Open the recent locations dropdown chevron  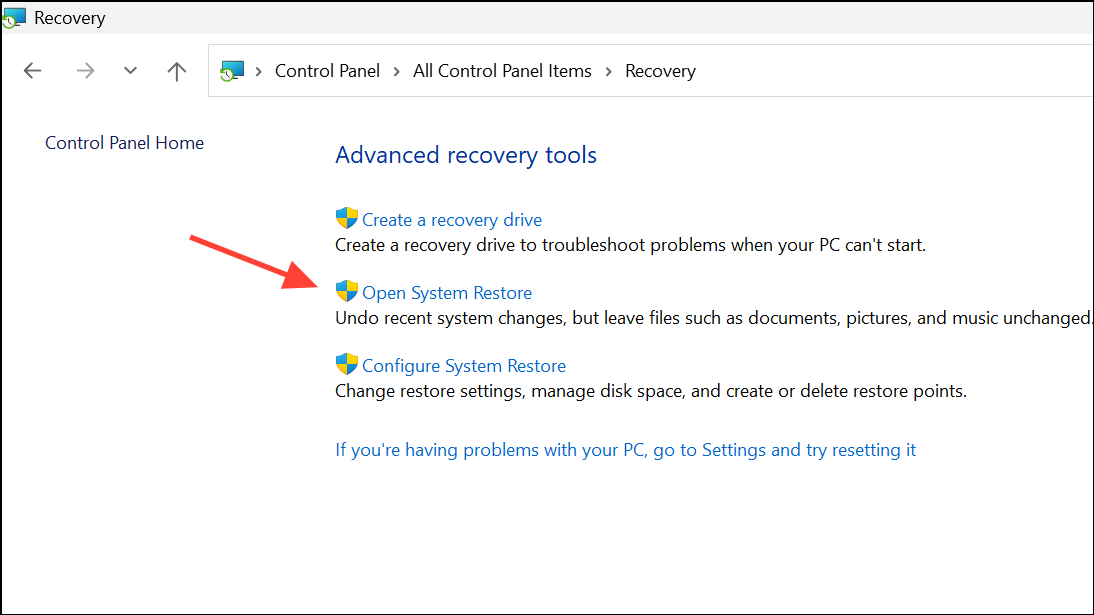tap(130, 70)
